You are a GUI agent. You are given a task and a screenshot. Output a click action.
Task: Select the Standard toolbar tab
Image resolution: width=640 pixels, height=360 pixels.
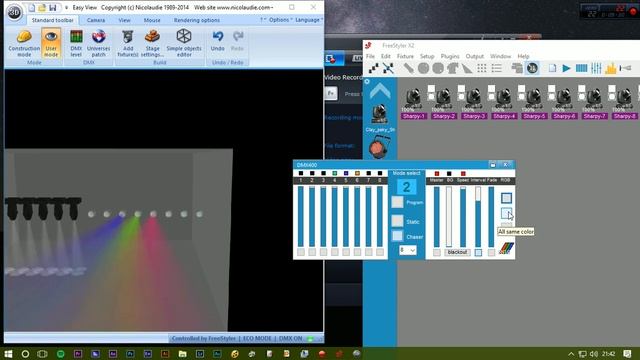click(x=53, y=20)
